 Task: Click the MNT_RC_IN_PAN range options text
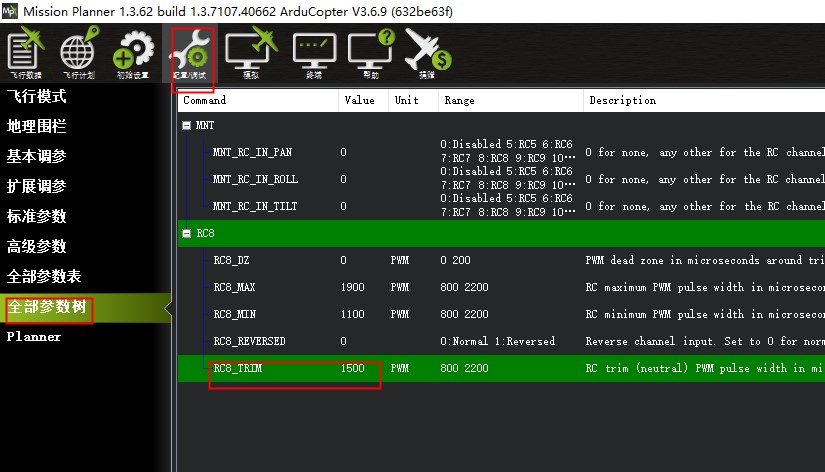coord(508,151)
